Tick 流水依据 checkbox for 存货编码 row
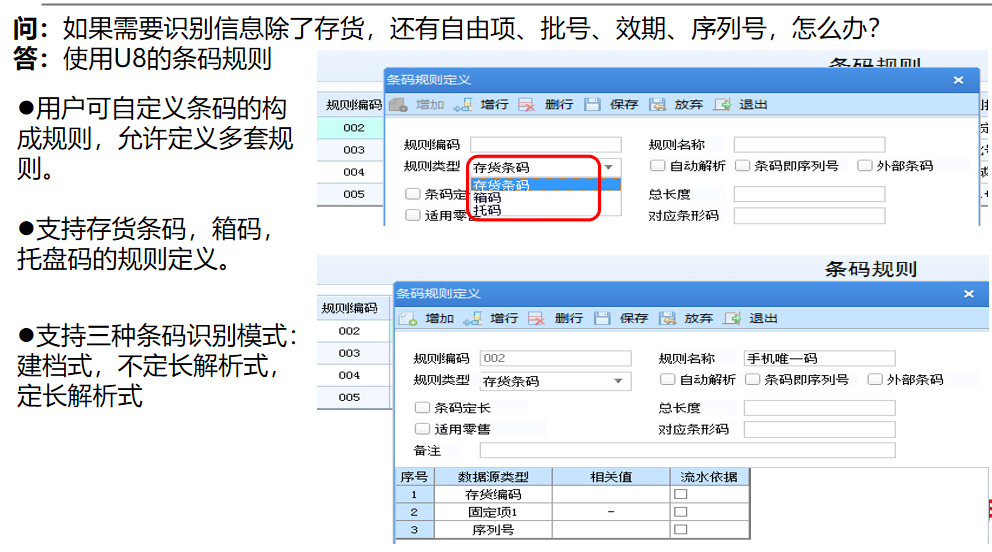 tap(681, 494)
